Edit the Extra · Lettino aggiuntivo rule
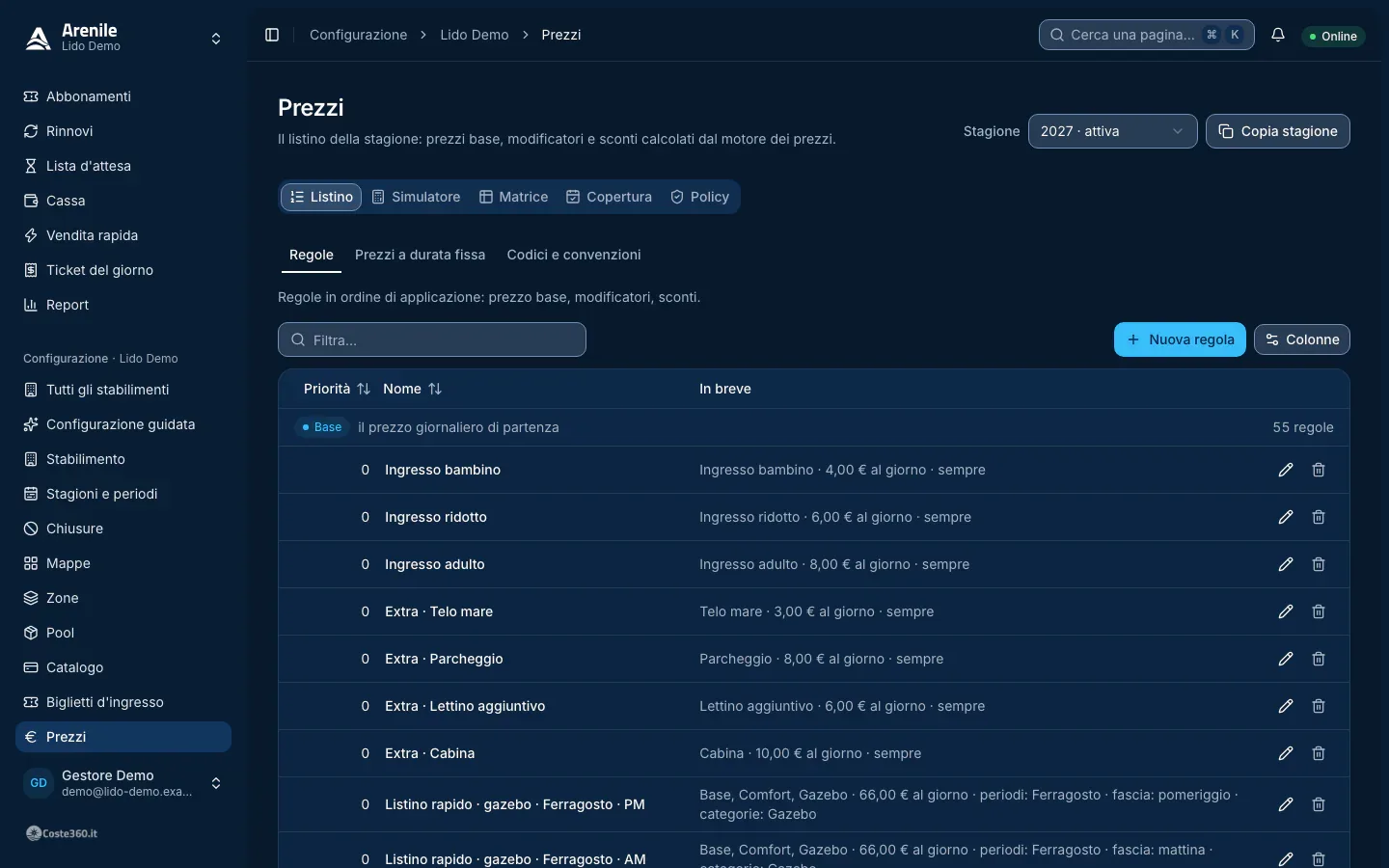The width and height of the screenshot is (1389, 868). 1286,706
